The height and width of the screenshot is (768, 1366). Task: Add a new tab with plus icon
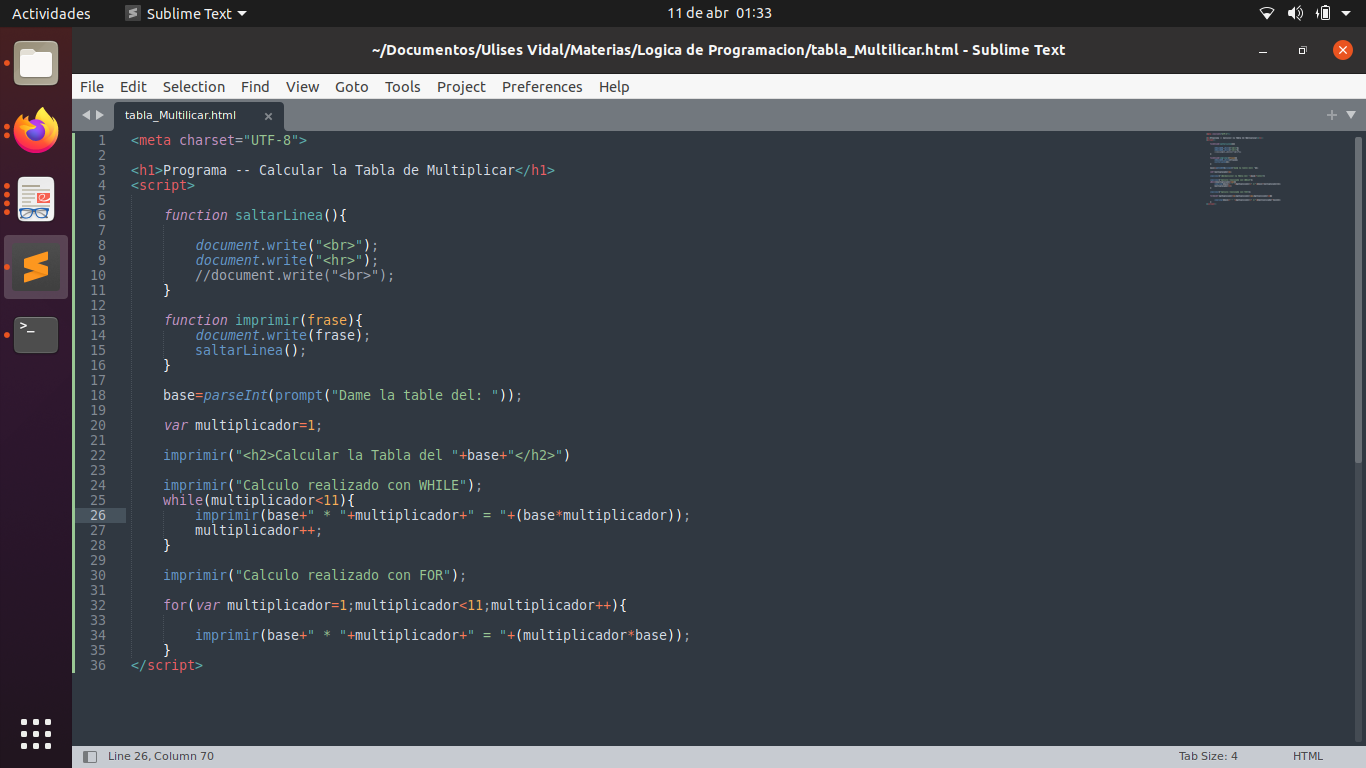pos(1332,115)
